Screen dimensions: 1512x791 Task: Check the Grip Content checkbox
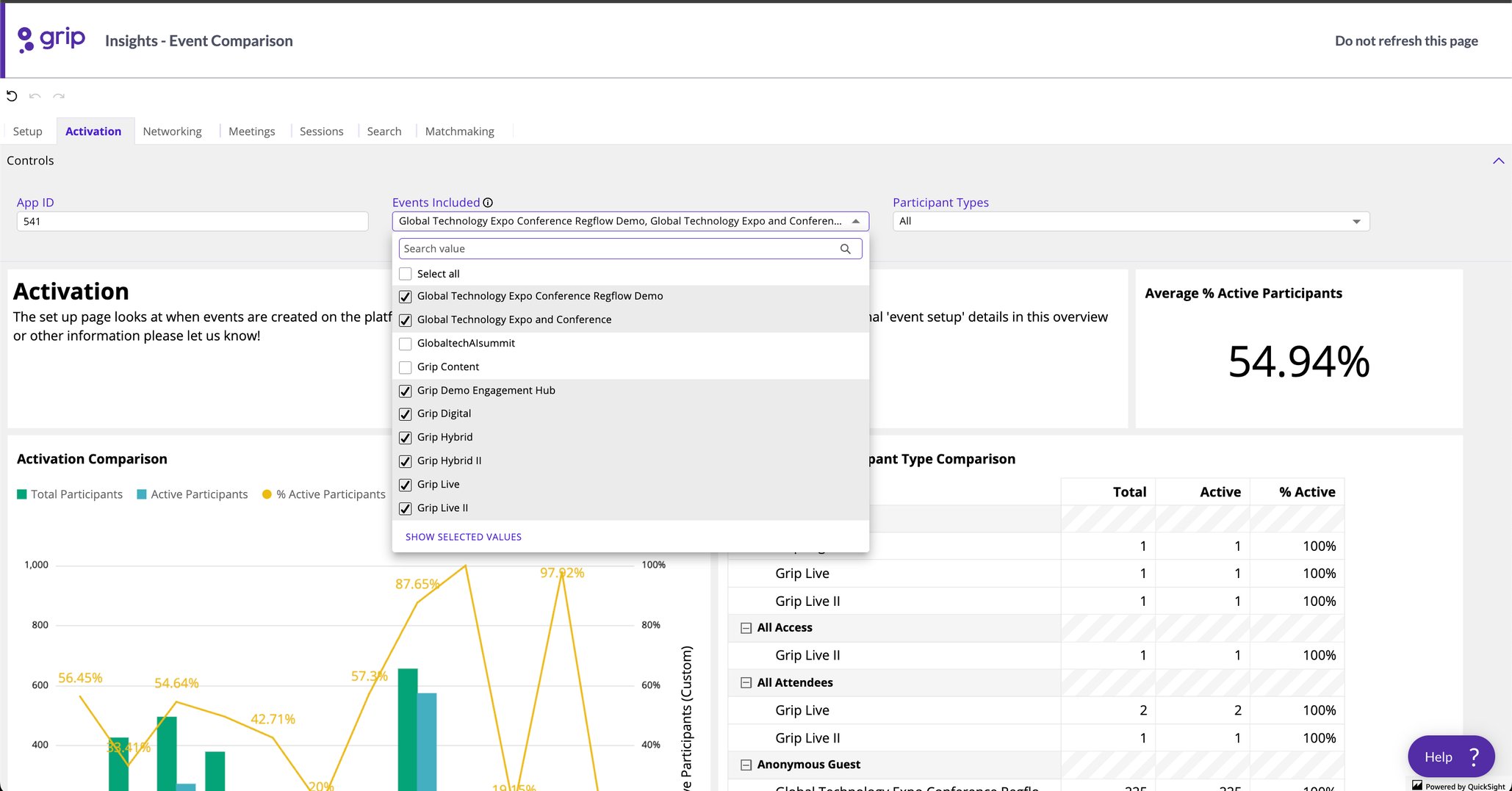(x=406, y=367)
